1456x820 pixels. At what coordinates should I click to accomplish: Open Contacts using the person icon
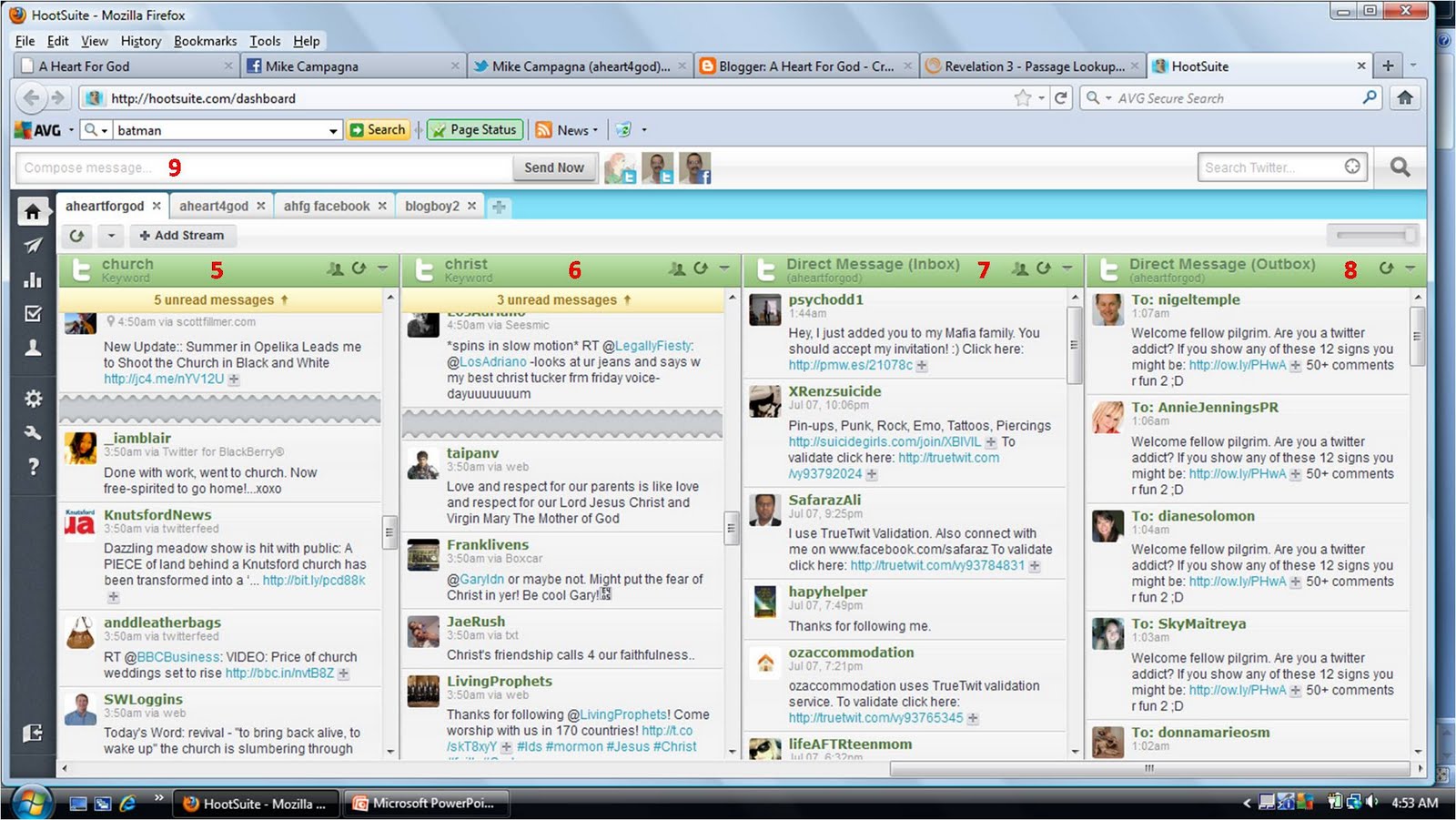click(33, 344)
